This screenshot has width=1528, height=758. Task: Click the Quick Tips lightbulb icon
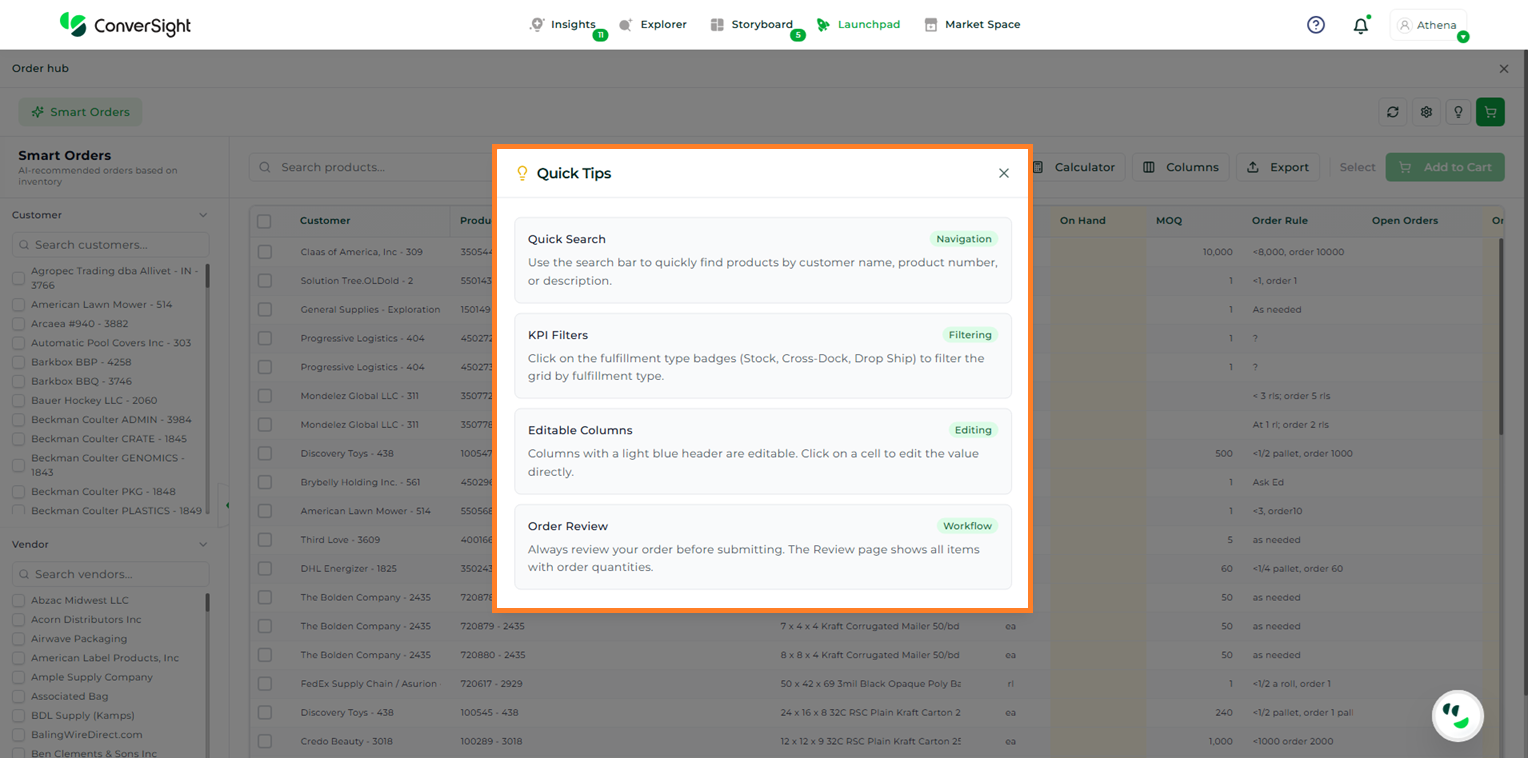1459,112
